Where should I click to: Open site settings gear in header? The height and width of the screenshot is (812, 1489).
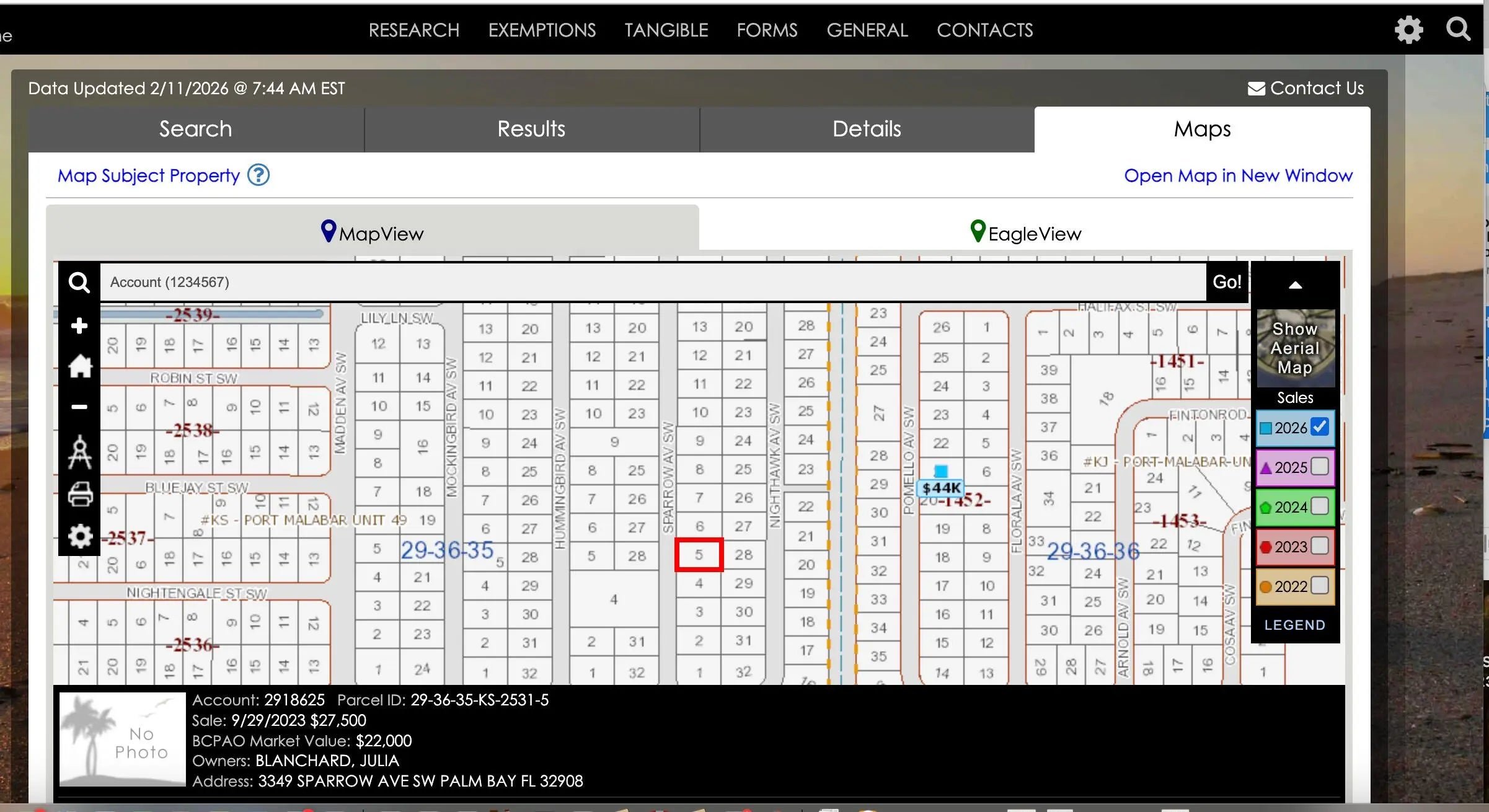tap(1408, 30)
